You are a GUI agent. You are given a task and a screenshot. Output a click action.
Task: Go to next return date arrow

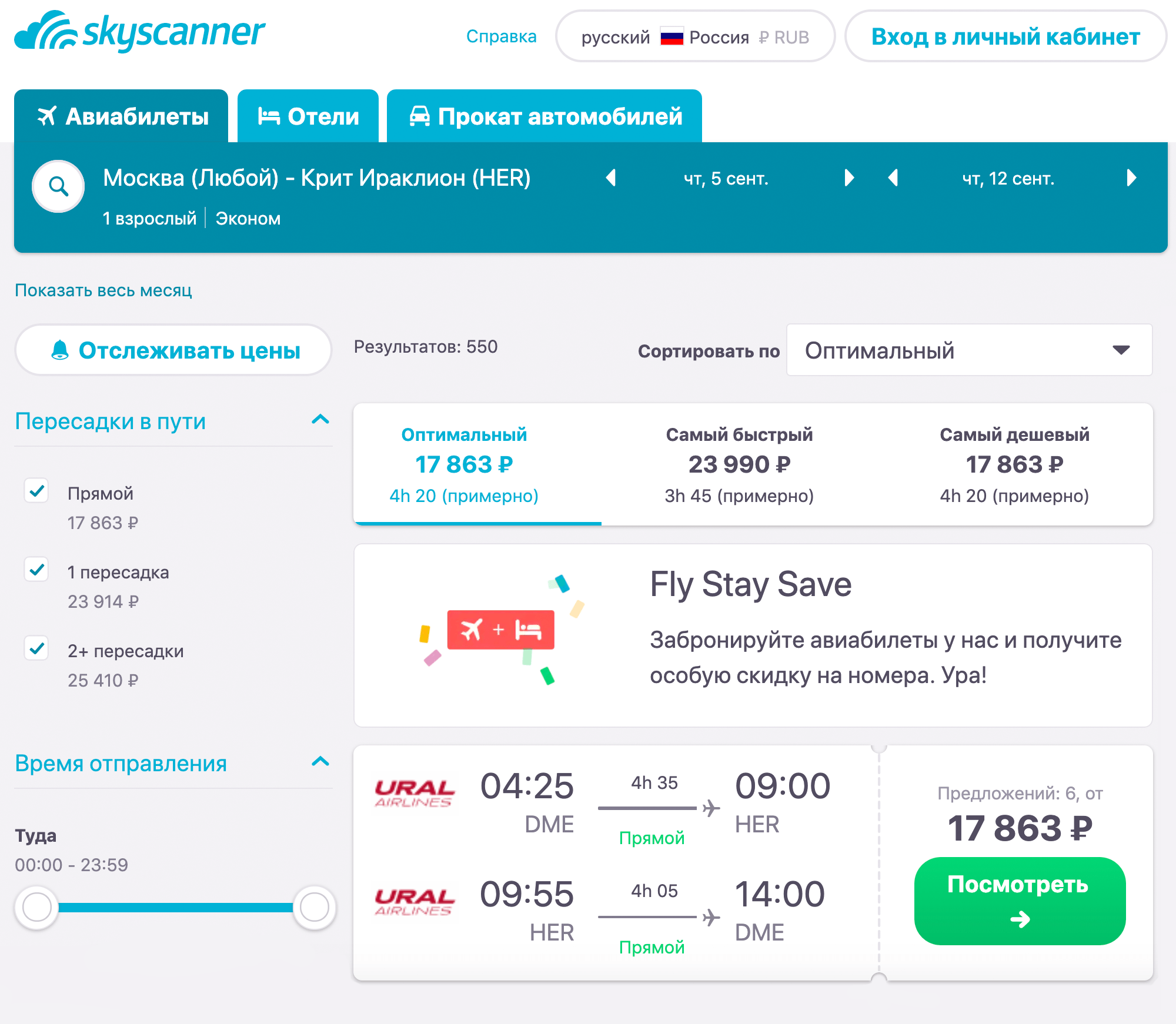point(1131,178)
